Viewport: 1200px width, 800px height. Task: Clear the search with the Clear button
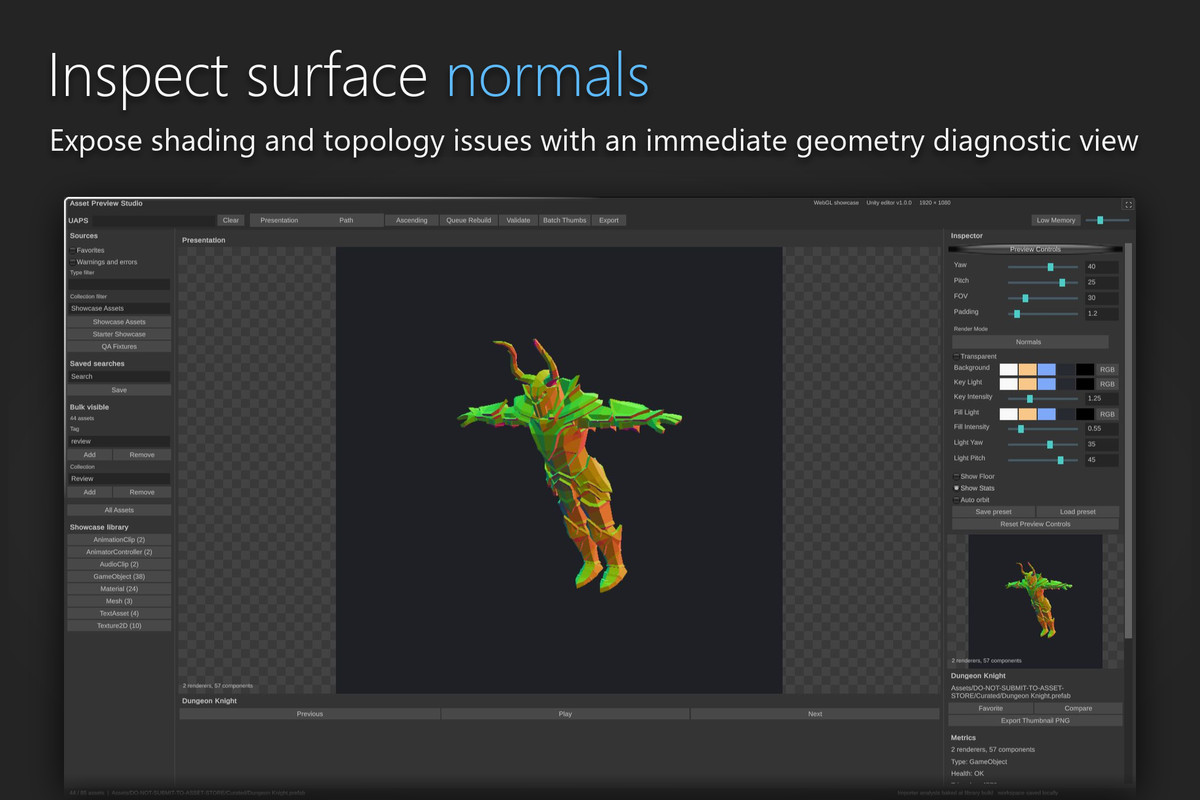(x=231, y=220)
